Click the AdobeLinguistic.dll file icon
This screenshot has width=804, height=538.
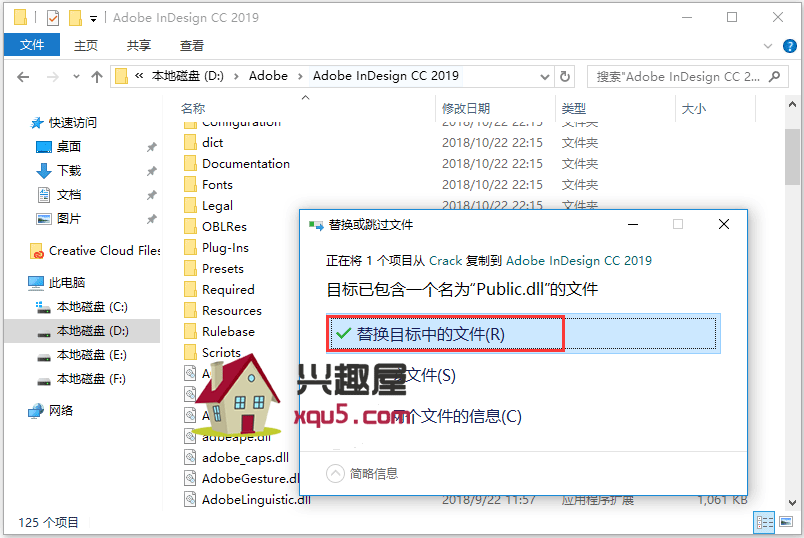click(x=190, y=499)
